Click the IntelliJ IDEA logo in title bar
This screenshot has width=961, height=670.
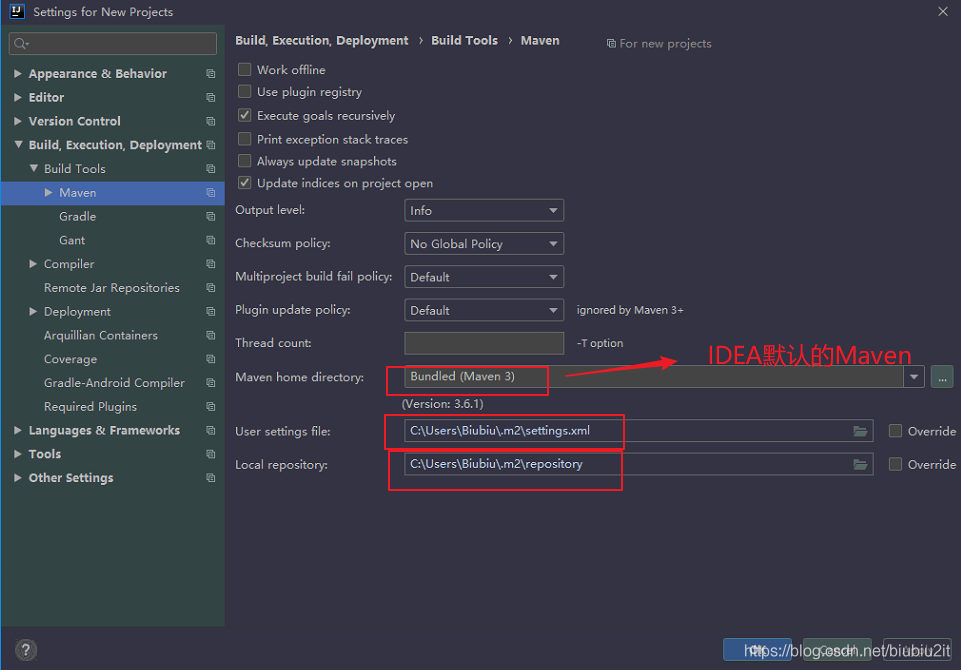pyautogui.click(x=17, y=12)
